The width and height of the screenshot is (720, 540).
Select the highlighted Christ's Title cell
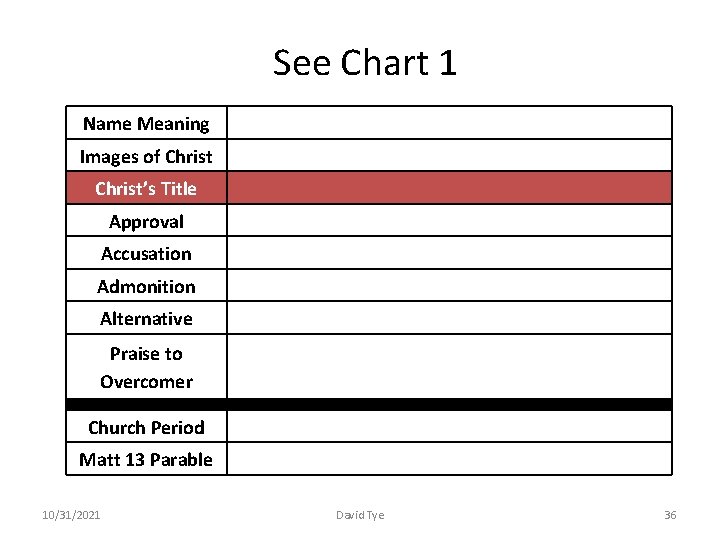(146, 188)
